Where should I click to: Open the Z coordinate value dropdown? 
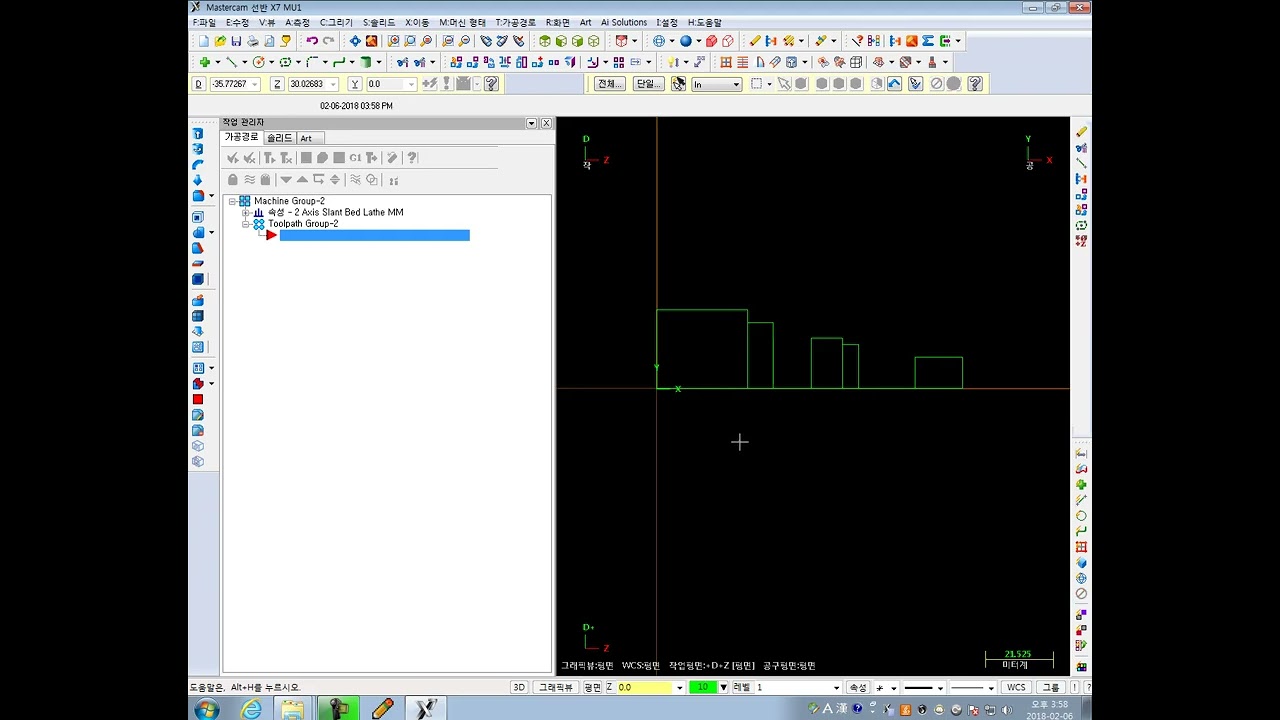click(333, 84)
